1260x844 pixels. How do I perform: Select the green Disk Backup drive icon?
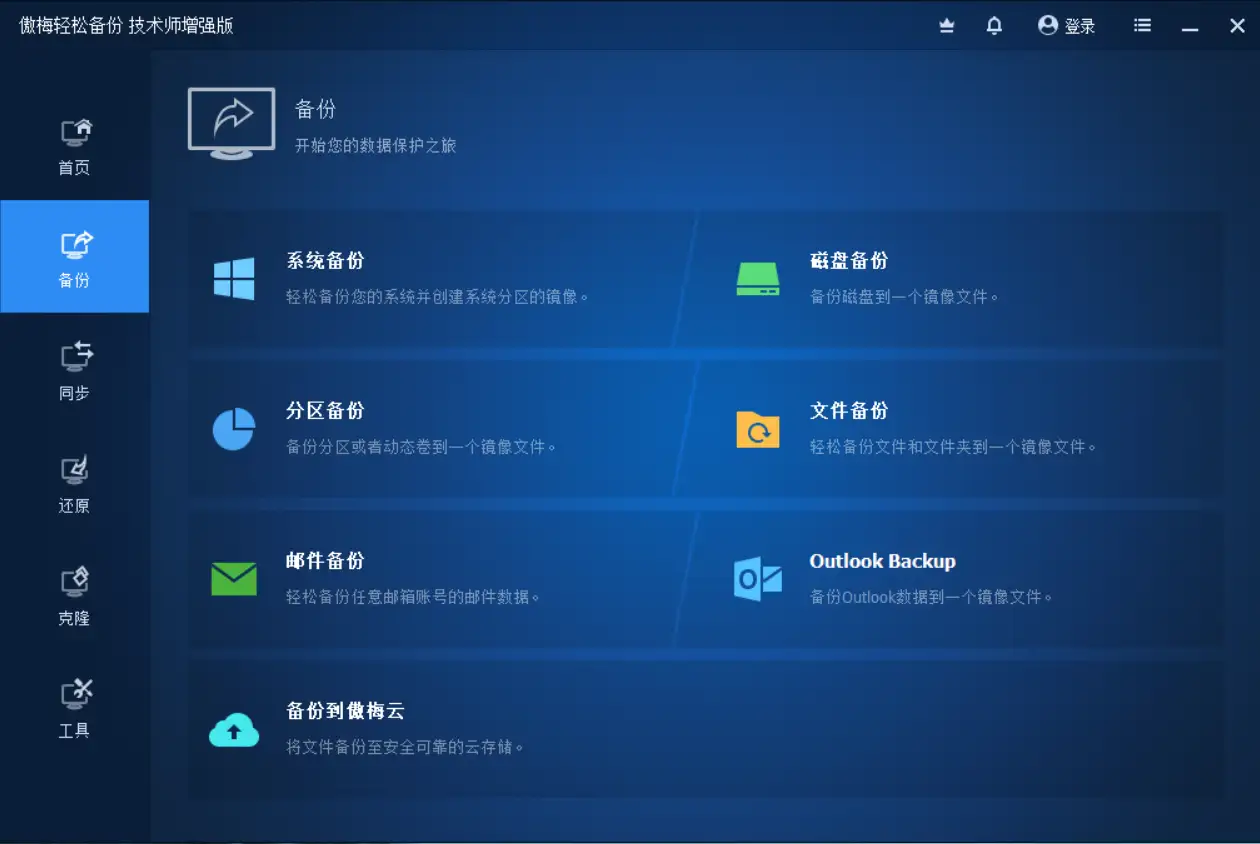tap(758, 277)
